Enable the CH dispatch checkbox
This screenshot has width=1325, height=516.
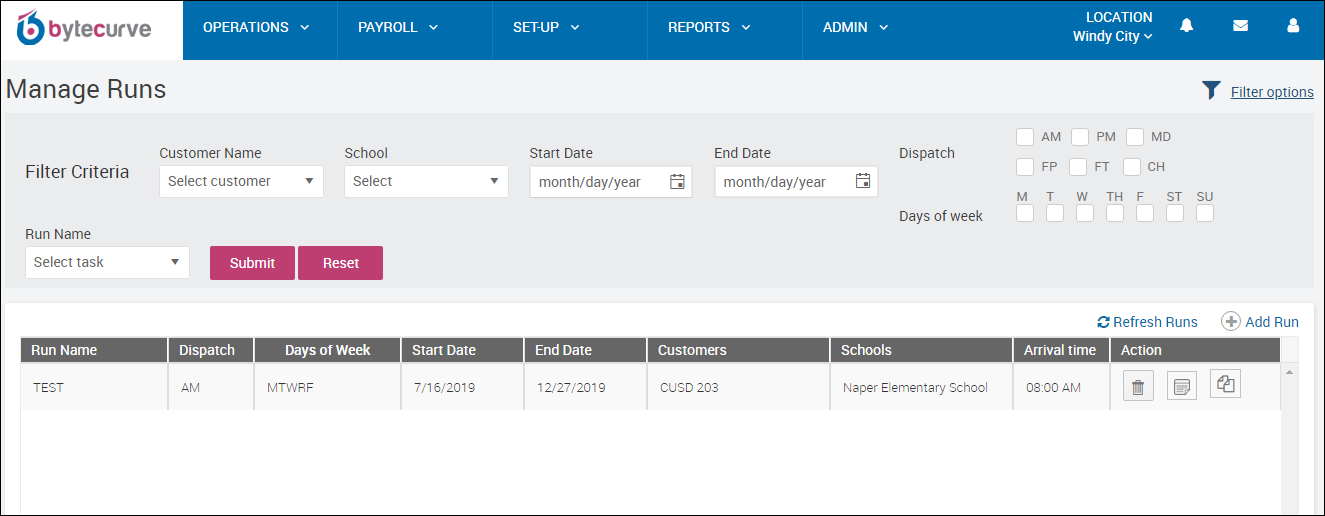coord(1131,167)
